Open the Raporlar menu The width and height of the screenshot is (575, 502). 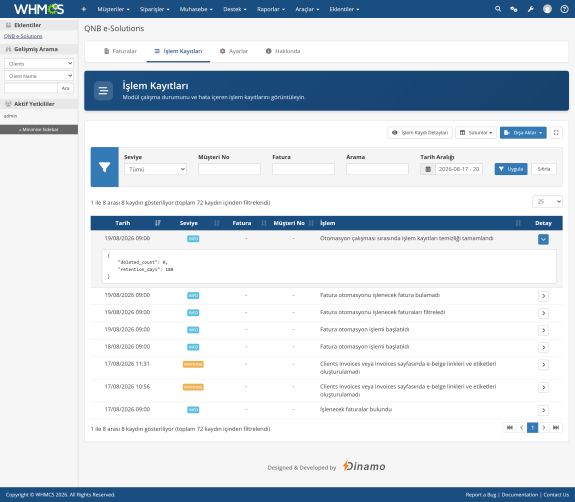271,9
